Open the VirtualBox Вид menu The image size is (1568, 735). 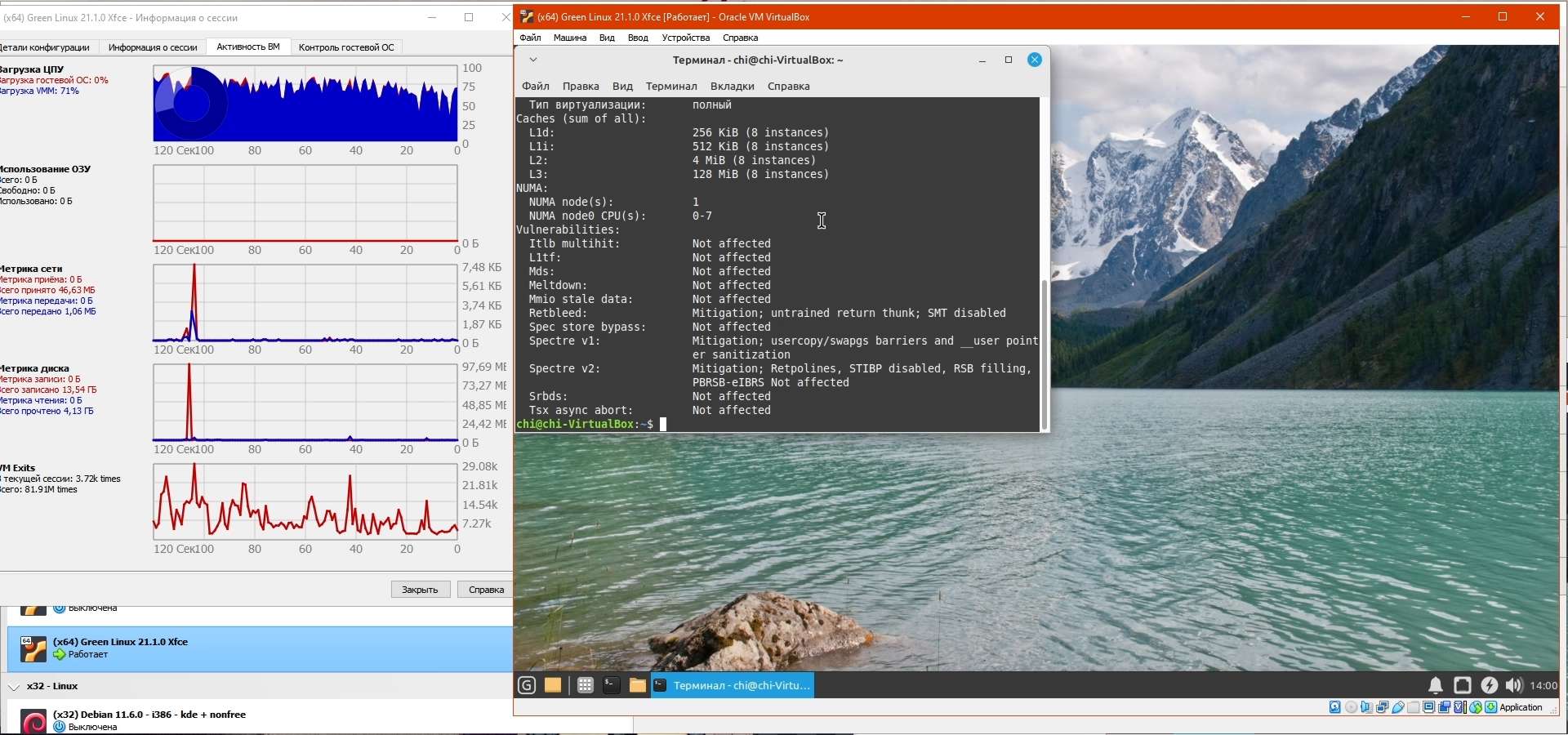(607, 38)
